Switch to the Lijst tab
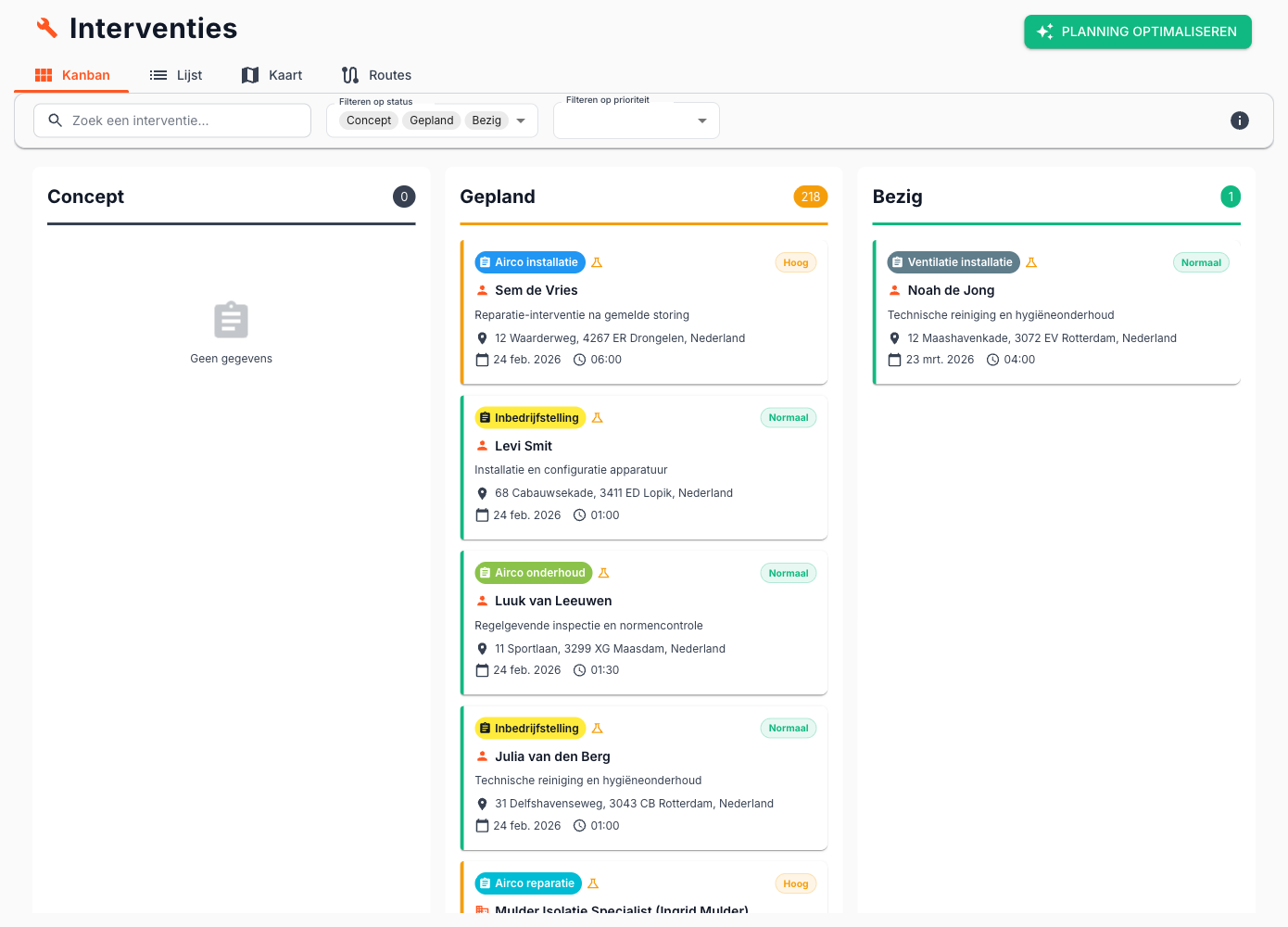The width and height of the screenshot is (1288, 927). coord(176,75)
